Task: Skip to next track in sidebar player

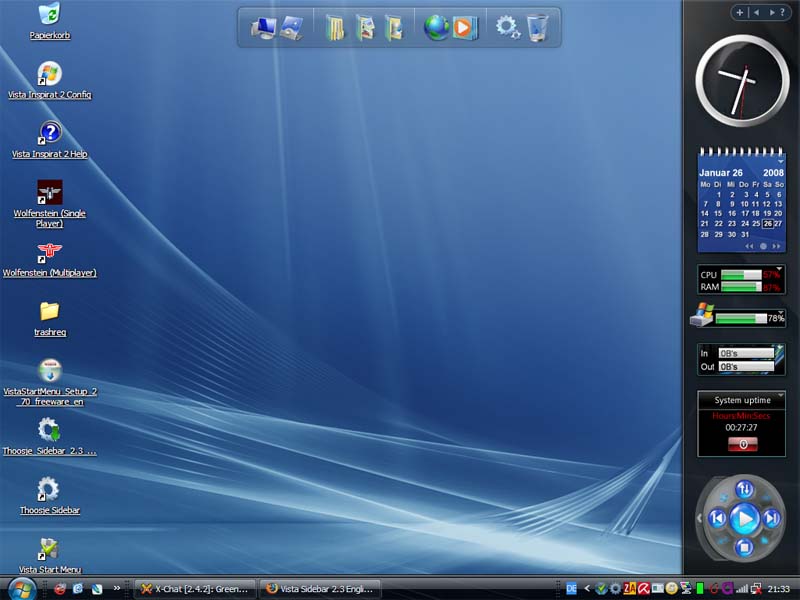Action: 771,518
